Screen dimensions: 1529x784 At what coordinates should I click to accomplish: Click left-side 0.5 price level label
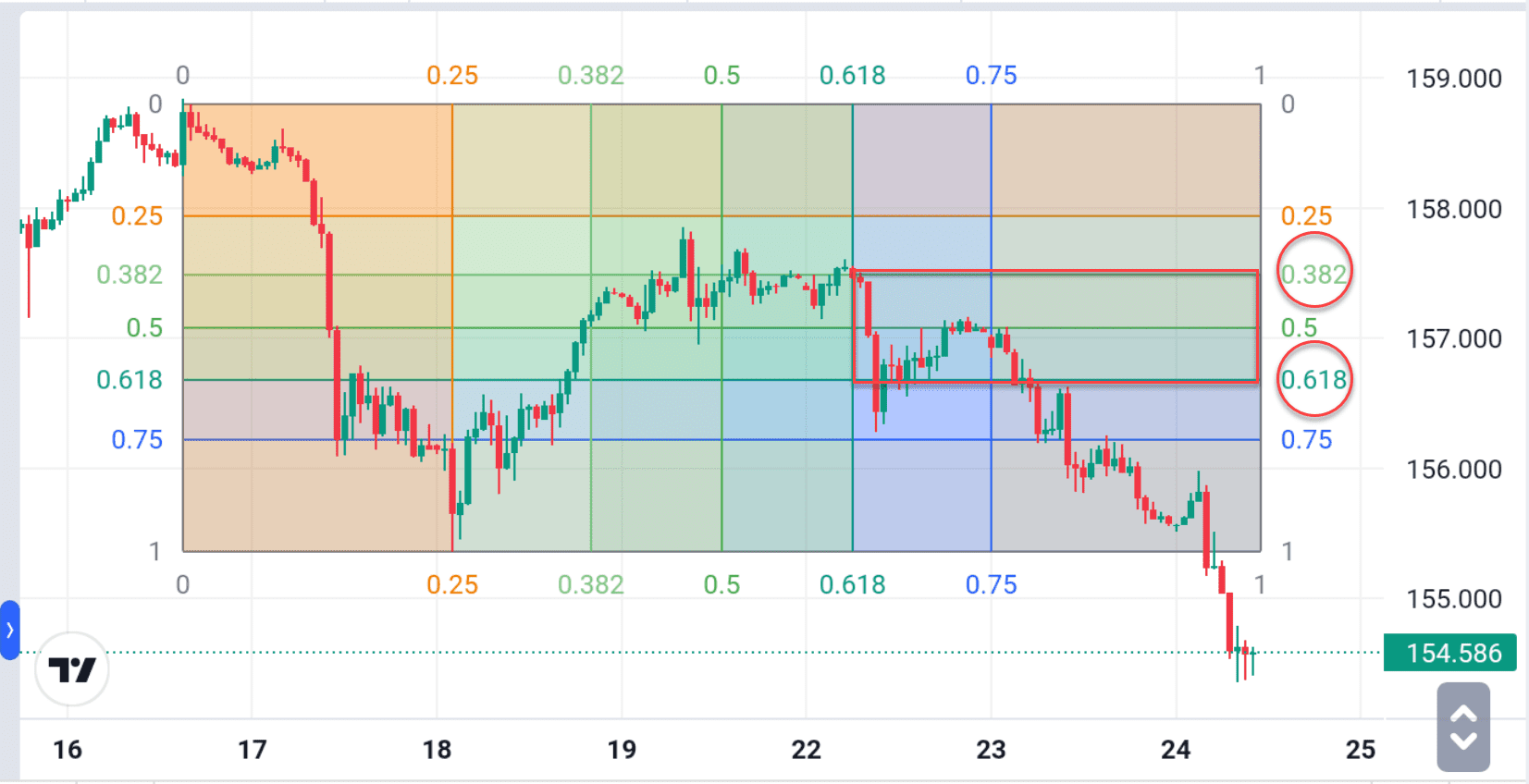[x=144, y=327]
